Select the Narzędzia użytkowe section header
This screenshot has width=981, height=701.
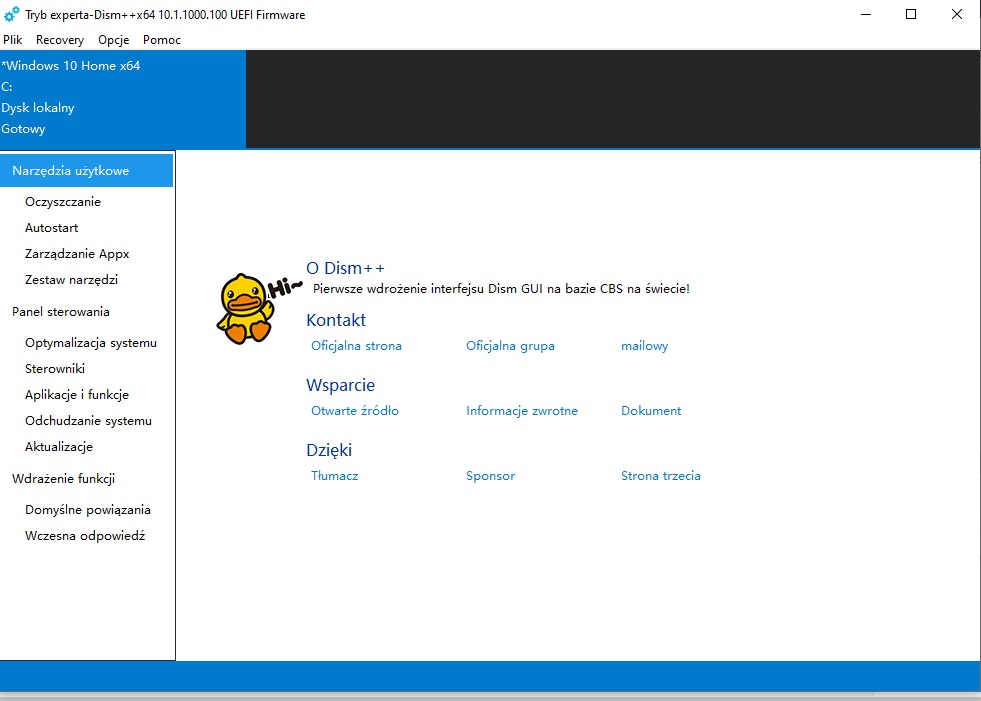86,170
